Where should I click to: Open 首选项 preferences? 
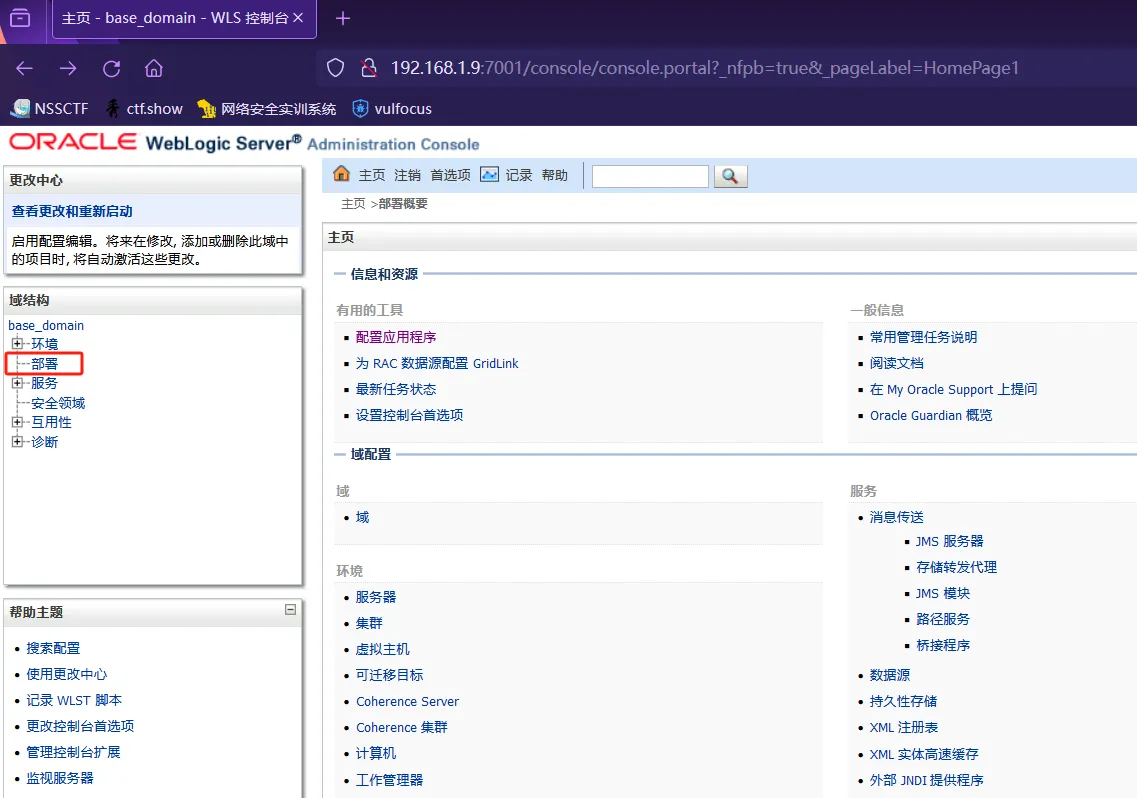pos(450,175)
